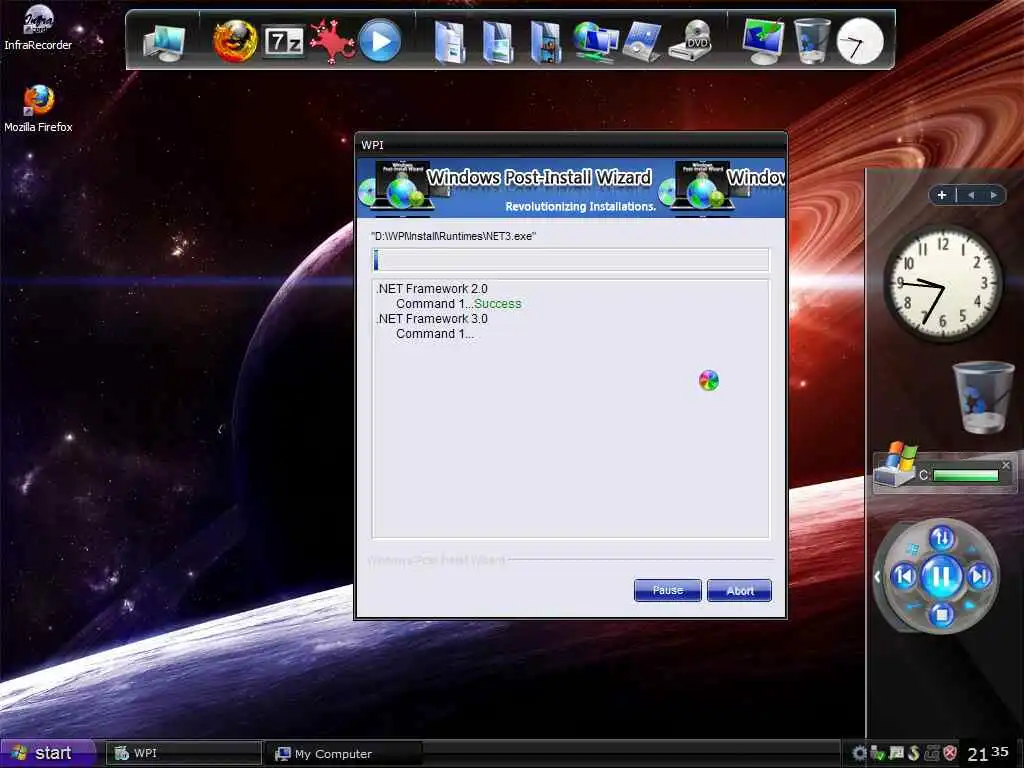Pause playback in media gadget
Image resolution: width=1024 pixels, height=768 pixels.
pos(941,576)
